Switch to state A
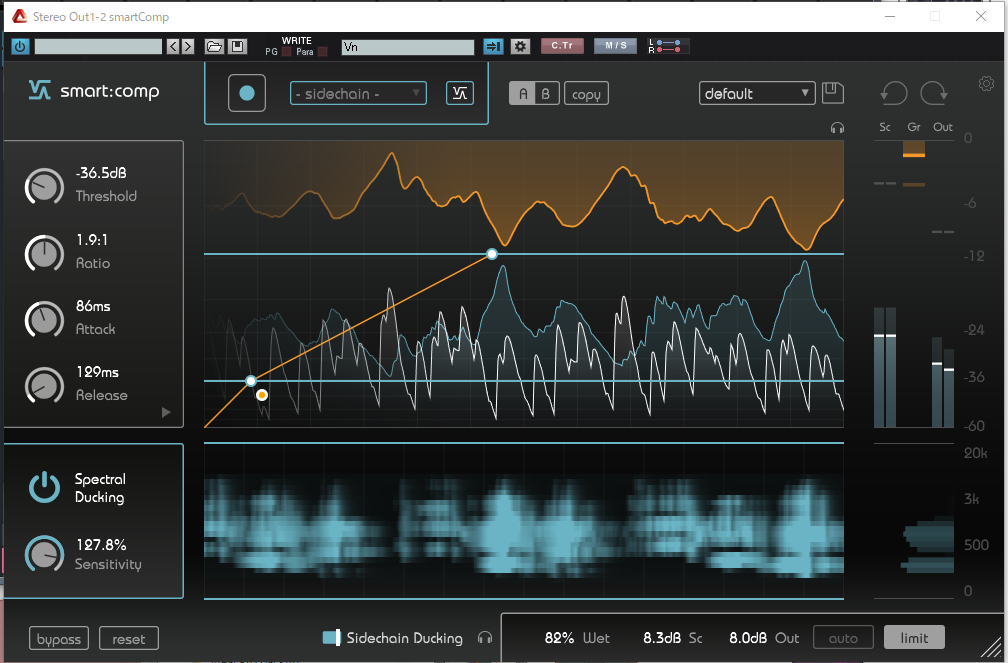Viewport: 1008px width, 663px height. (x=523, y=94)
